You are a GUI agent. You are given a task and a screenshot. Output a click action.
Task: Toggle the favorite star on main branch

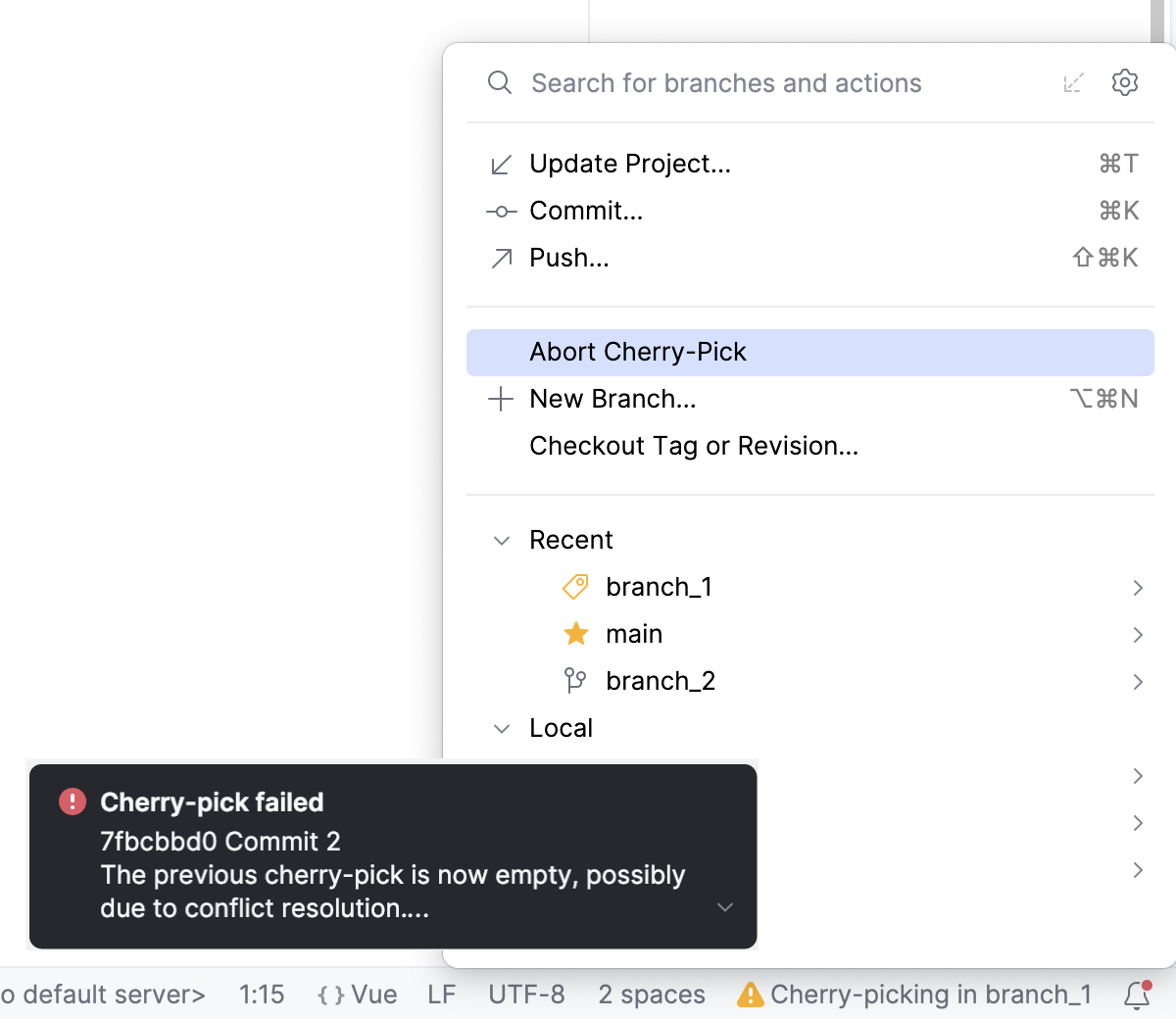pos(575,633)
